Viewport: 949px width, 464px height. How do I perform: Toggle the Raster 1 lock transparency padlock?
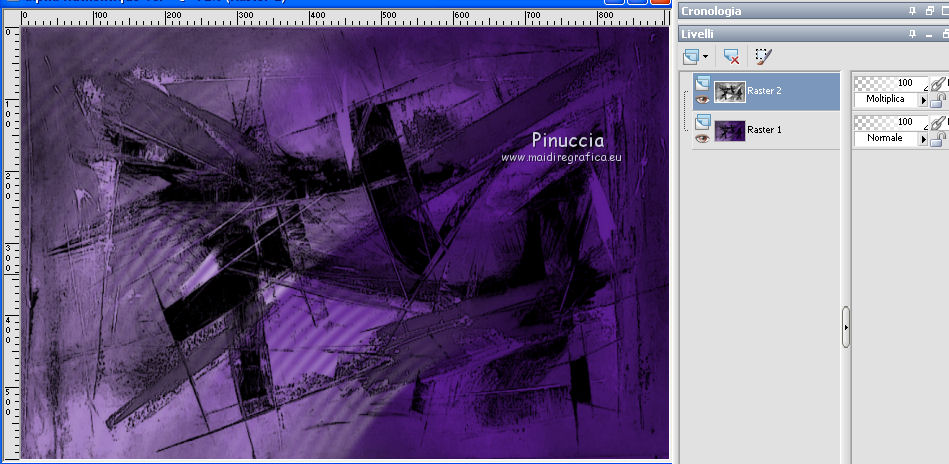pos(937,140)
